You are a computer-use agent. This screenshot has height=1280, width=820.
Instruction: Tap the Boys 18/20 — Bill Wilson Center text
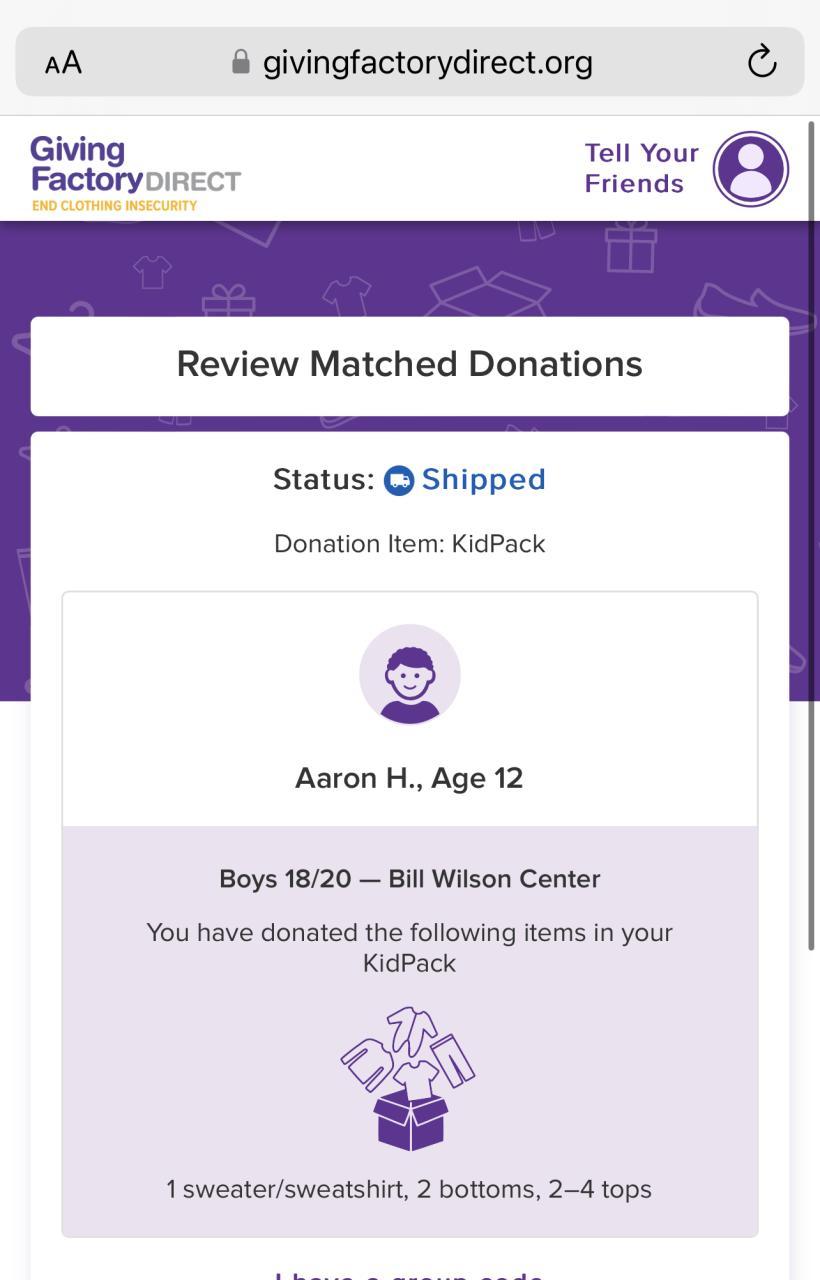click(410, 879)
